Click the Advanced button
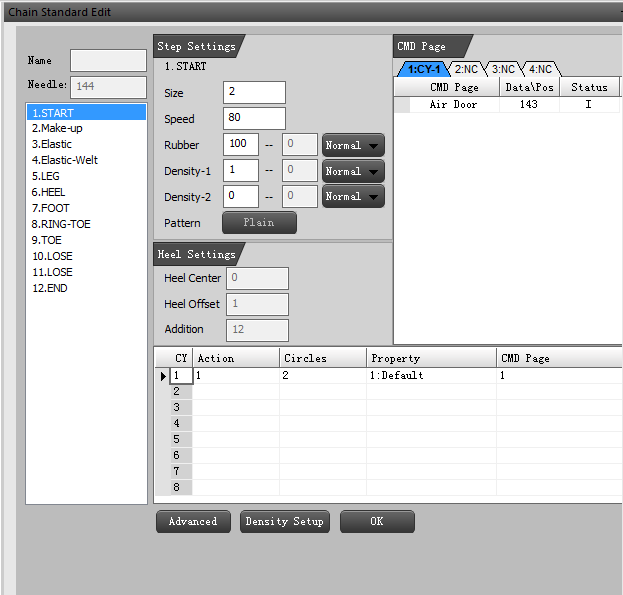The height and width of the screenshot is (595, 623). (x=193, y=522)
